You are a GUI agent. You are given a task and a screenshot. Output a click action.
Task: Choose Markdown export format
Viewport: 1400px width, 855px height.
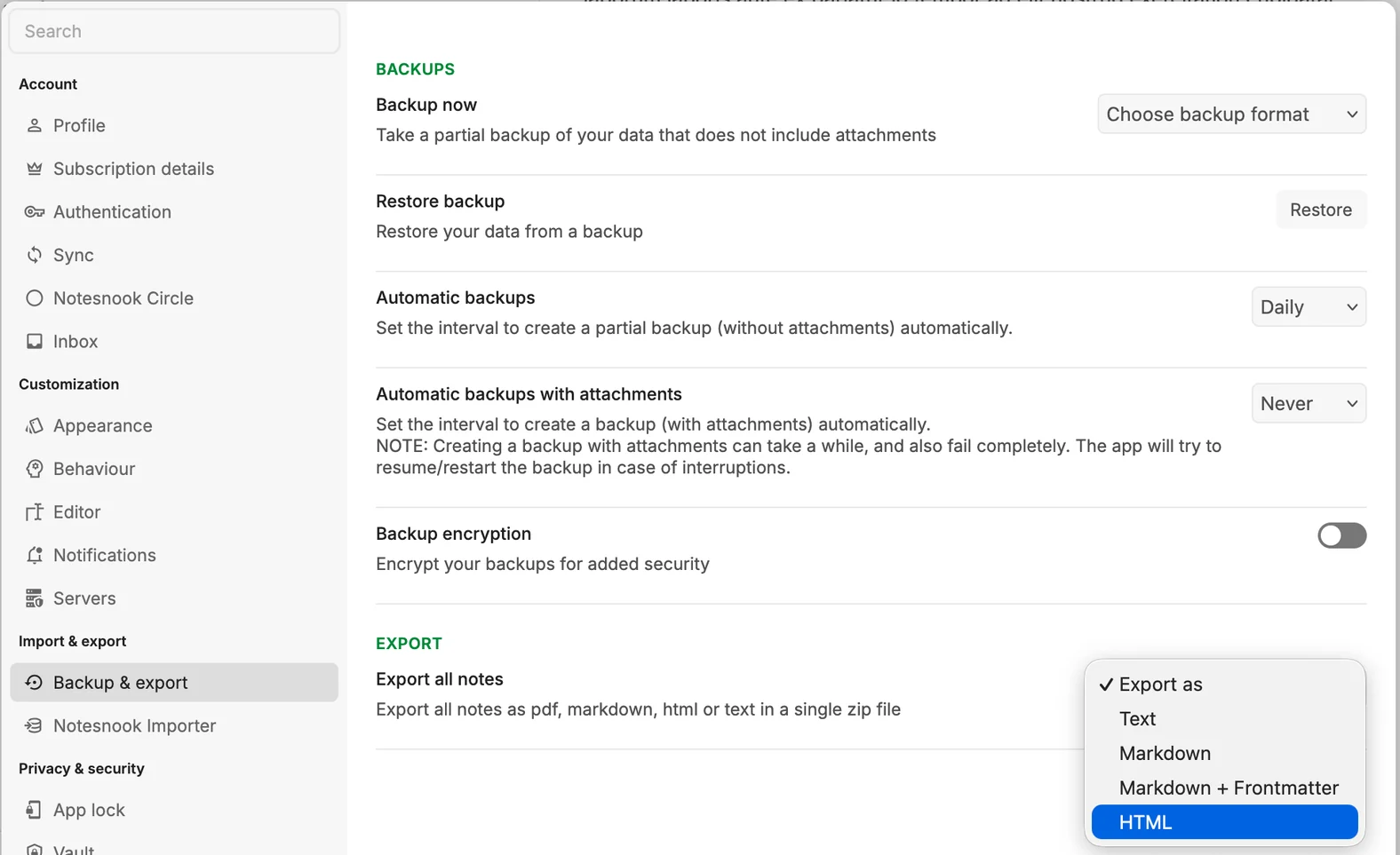(x=1225, y=754)
